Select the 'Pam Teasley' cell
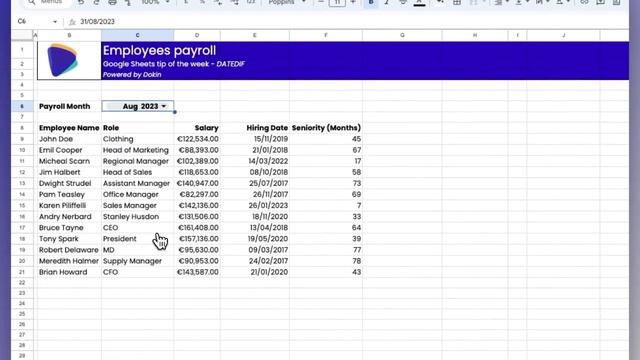This screenshot has width=640, height=360. [x=69, y=194]
